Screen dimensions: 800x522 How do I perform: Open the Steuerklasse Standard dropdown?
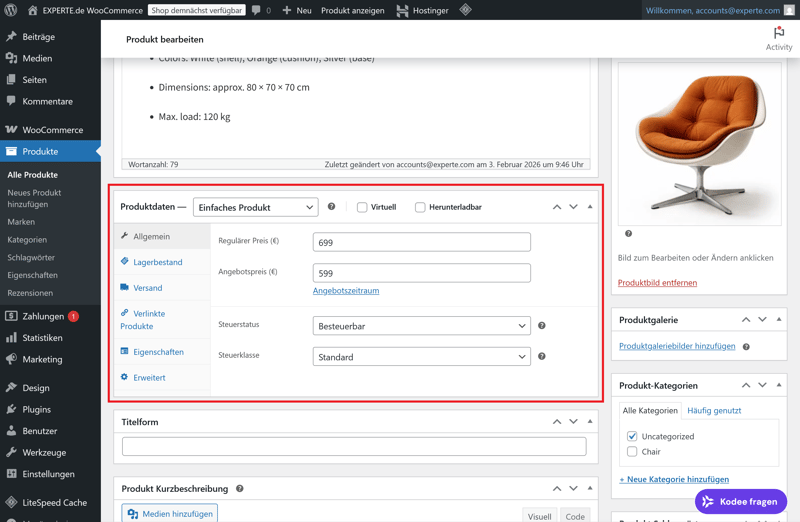pyautogui.click(x=421, y=357)
